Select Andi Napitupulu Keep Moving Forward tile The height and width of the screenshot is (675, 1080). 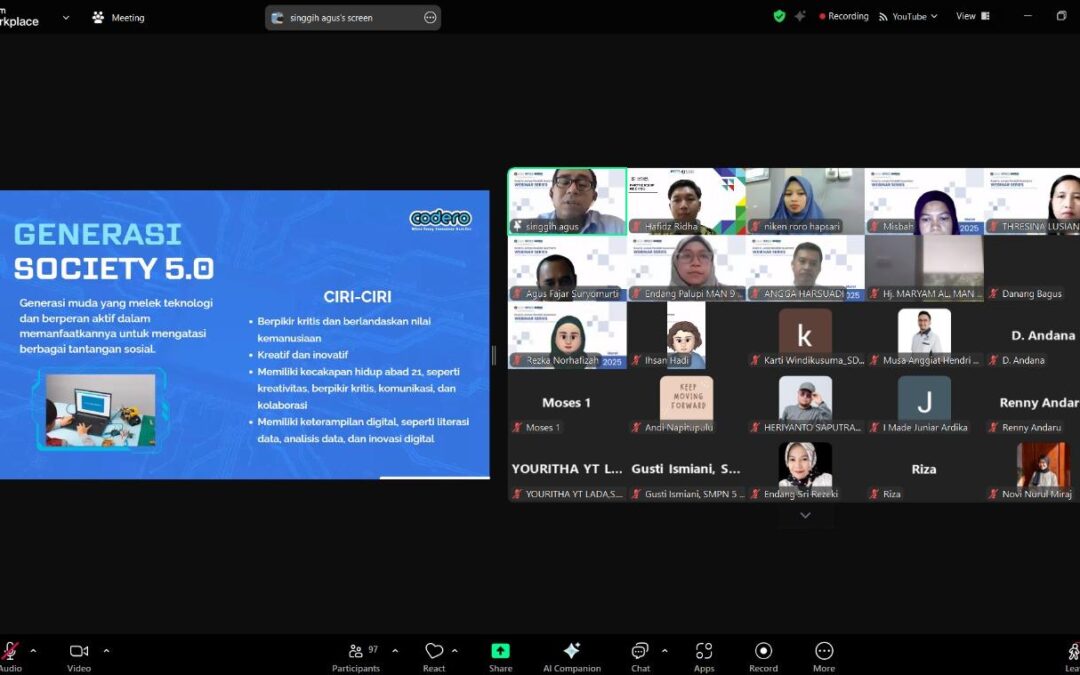tap(686, 402)
